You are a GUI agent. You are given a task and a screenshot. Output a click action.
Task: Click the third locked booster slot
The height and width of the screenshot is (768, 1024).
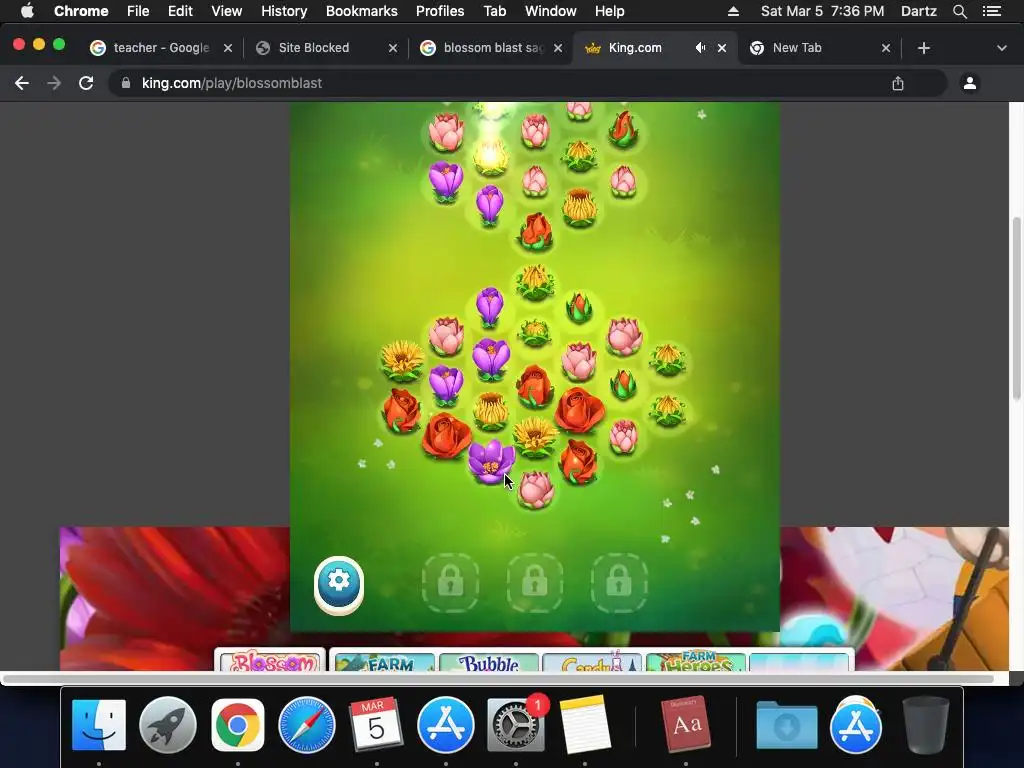pos(618,582)
